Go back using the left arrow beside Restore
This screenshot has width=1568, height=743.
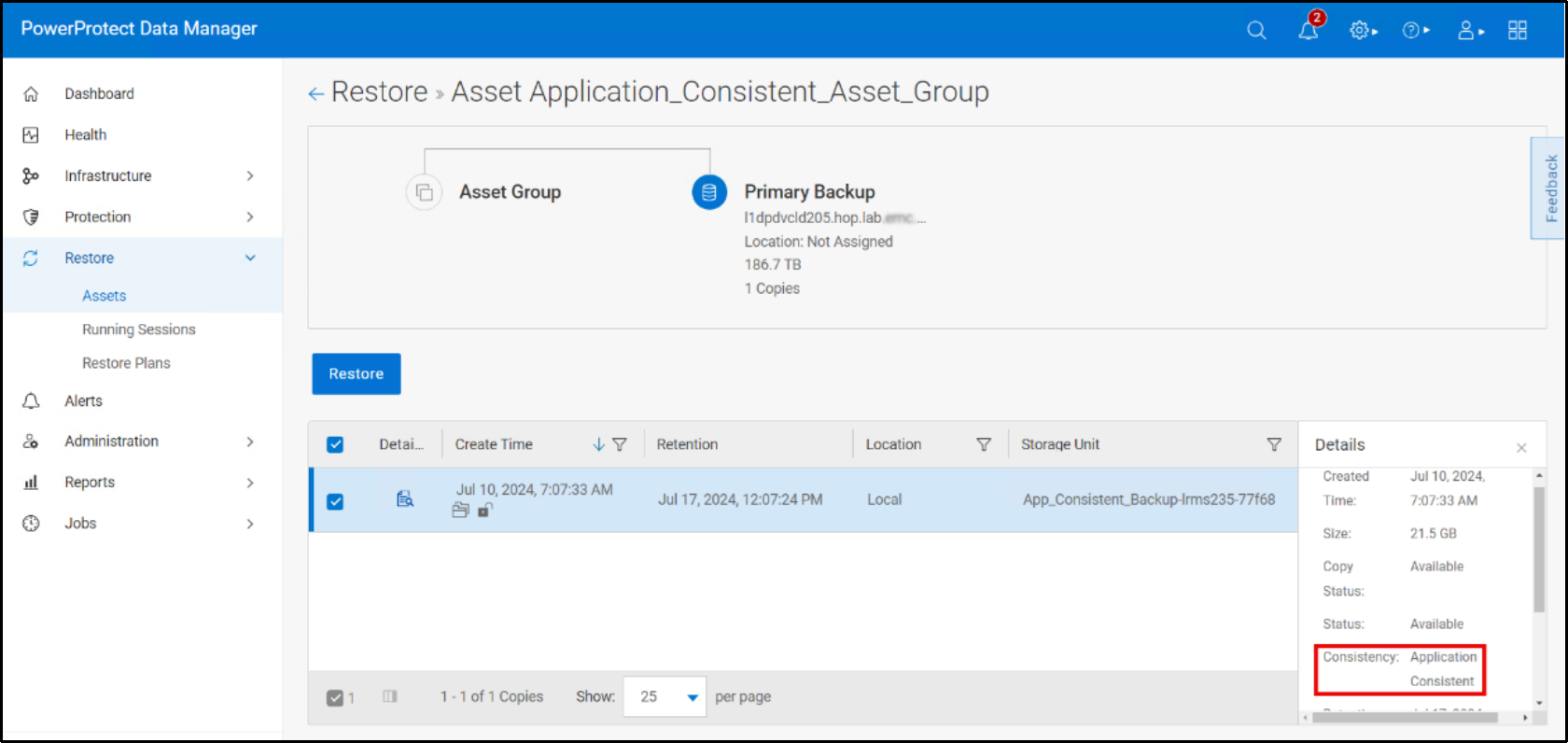(315, 93)
